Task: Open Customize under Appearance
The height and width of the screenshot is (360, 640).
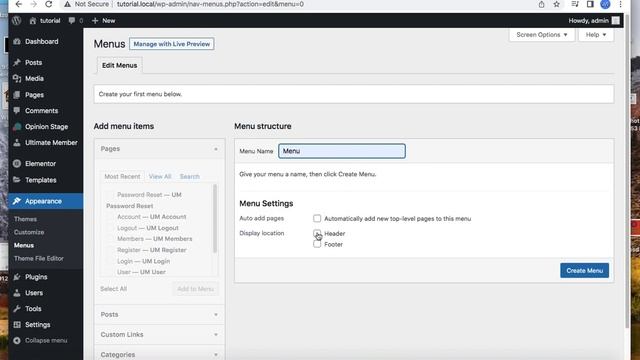Action: pos(29,232)
